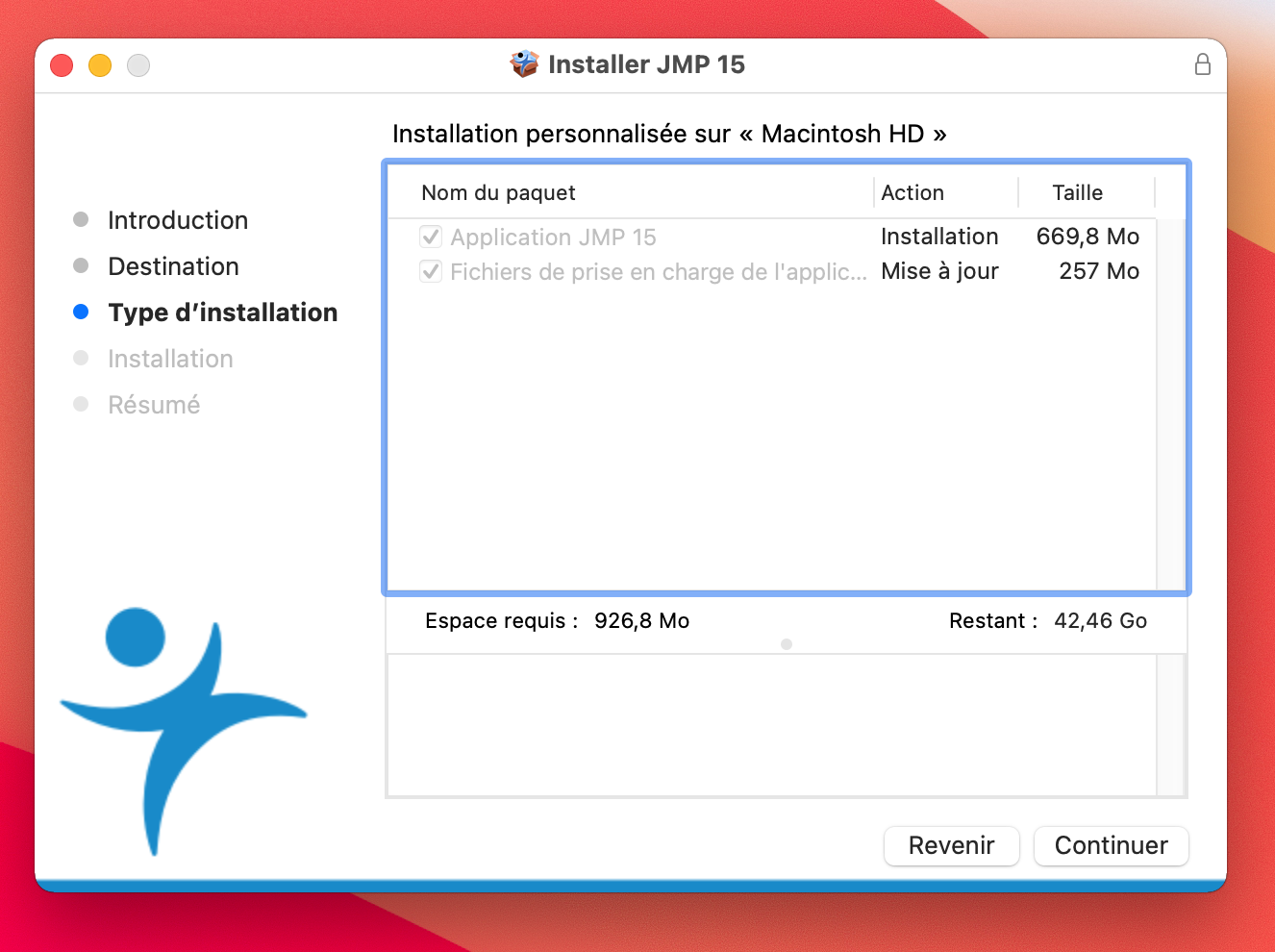Screen dimensions: 1275x952
Task: Grab the pane divider dot below package list
Action: (787, 644)
